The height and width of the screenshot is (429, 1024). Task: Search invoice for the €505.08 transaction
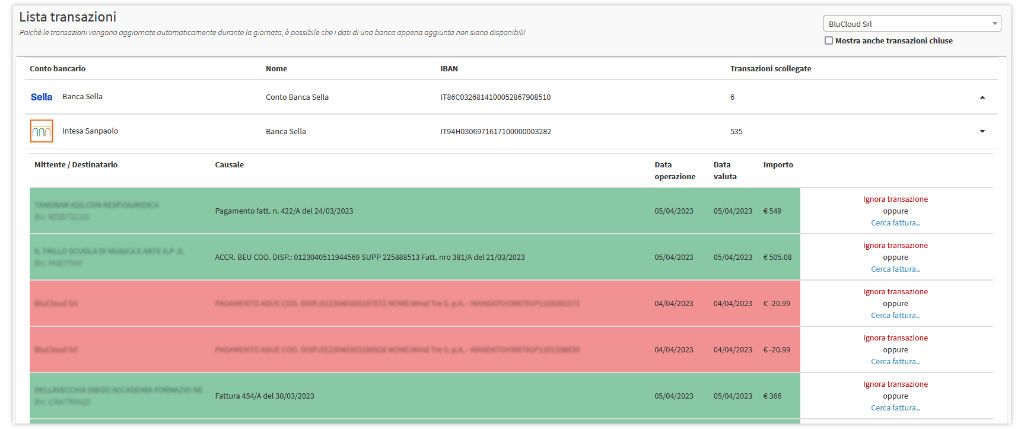(895, 269)
